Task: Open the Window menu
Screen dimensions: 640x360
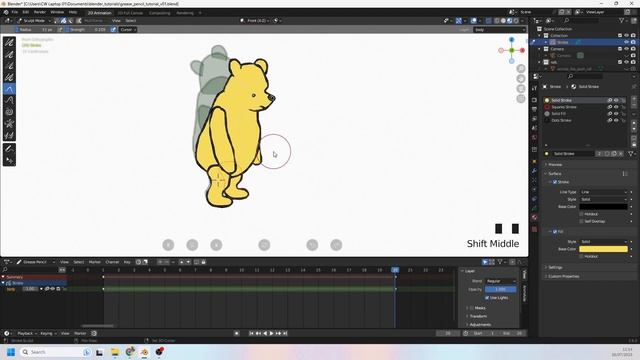Action: (x=57, y=12)
